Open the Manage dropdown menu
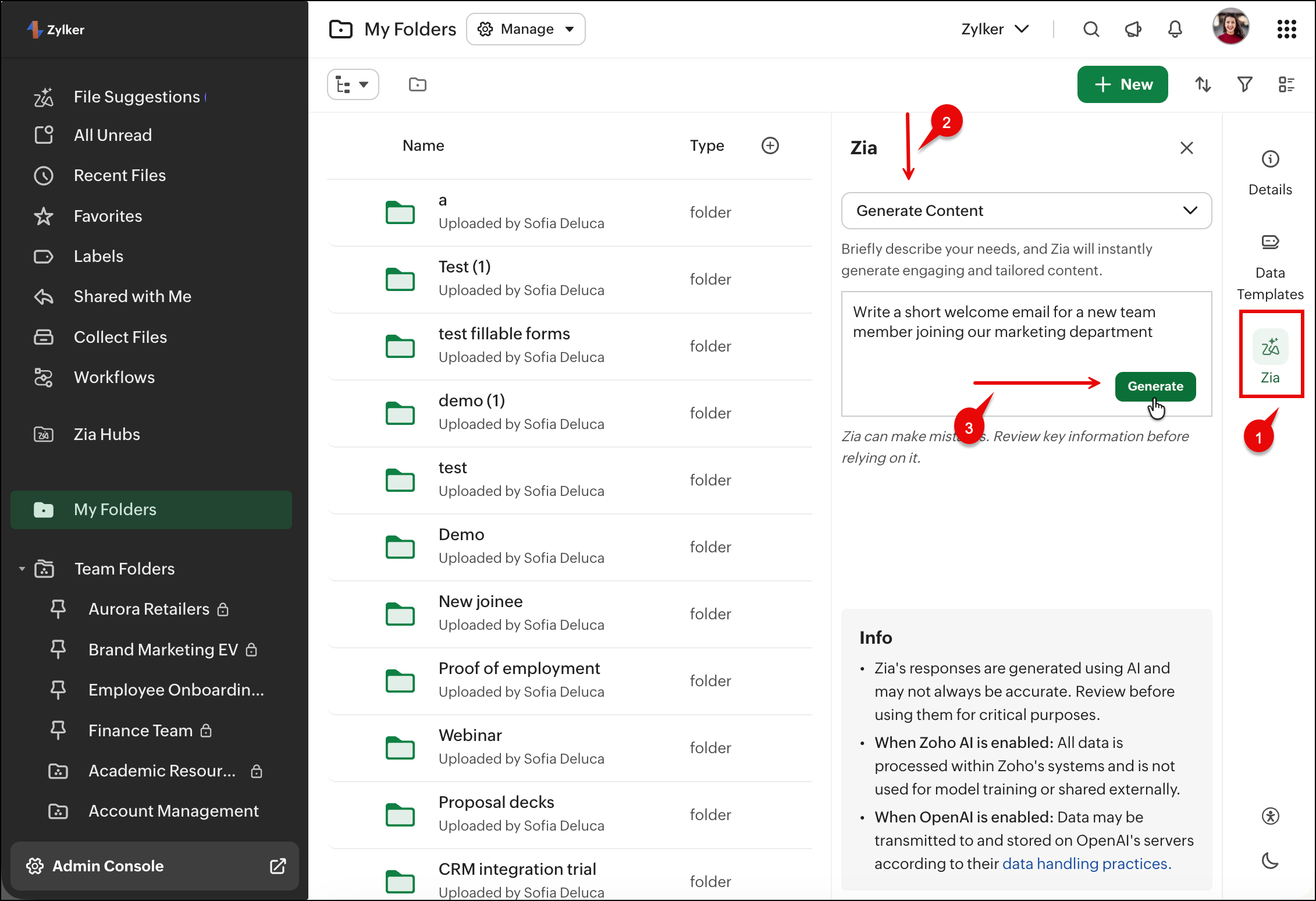This screenshot has width=1316, height=901. pos(525,29)
